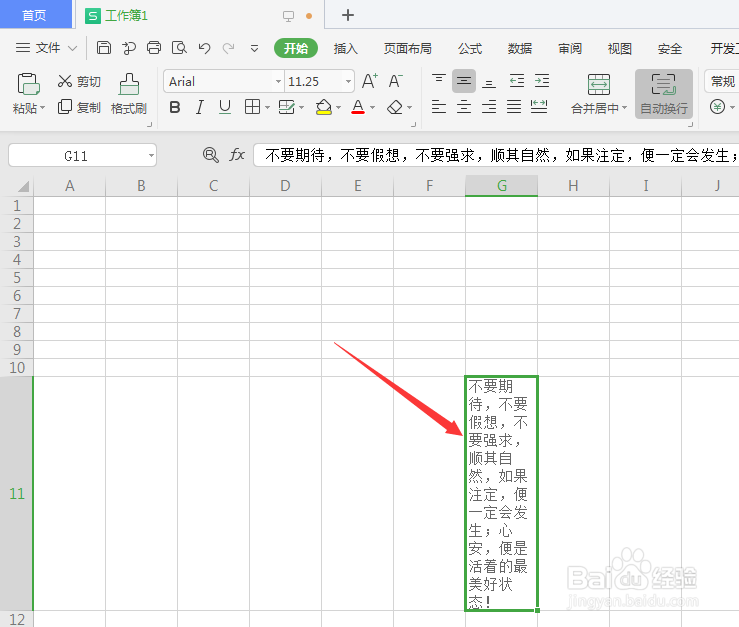The height and width of the screenshot is (627, 739).
Task: Decrease font size with A-
Action: pyautogui.click(x=395, y=81)
